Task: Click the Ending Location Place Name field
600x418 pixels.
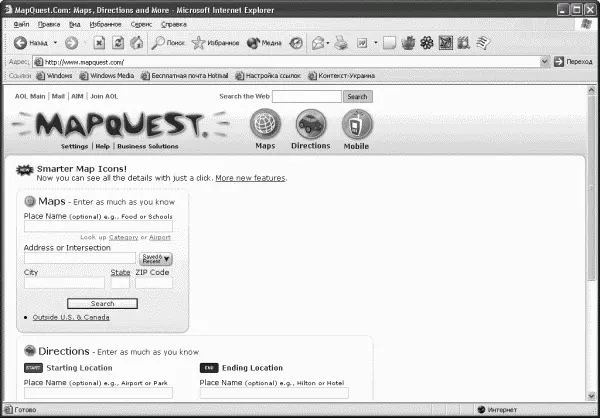Action: (x=274, y=393)
